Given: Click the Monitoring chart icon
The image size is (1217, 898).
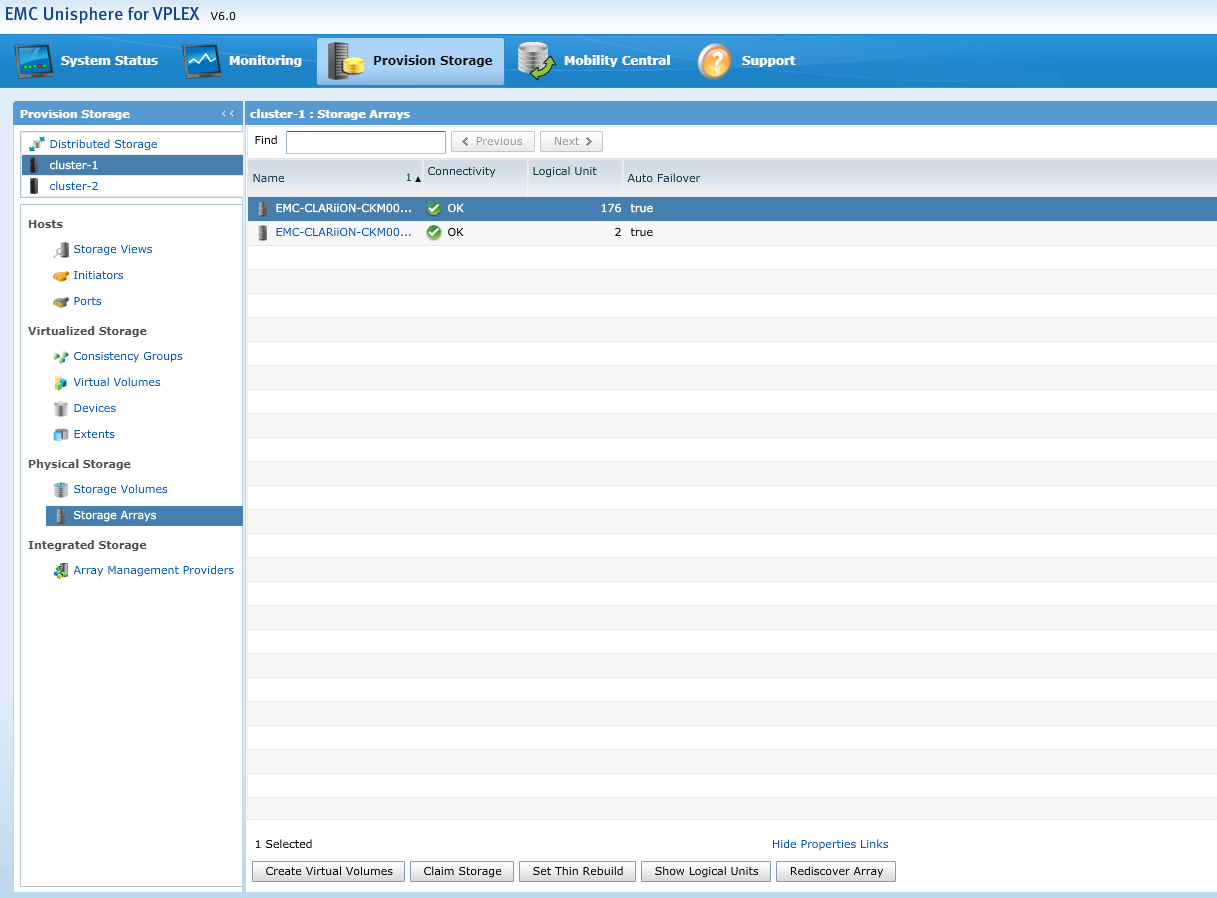Looking at the screenshot, I should click(x=203, y=62).
